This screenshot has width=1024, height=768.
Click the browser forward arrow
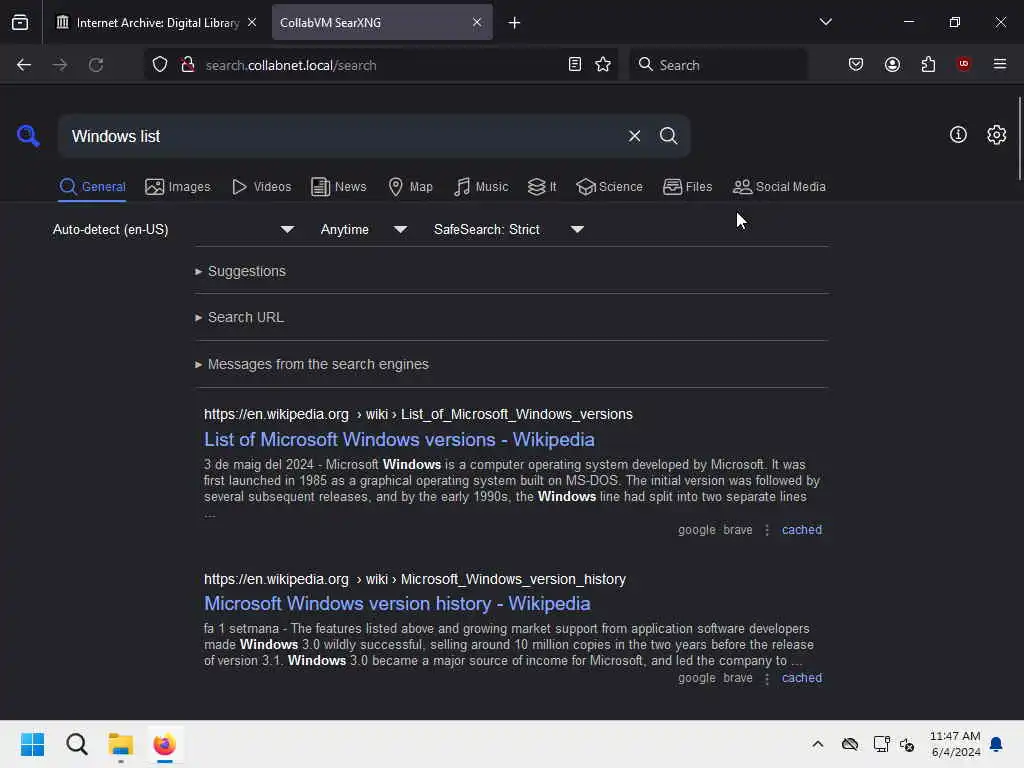[x=59, y=65]
